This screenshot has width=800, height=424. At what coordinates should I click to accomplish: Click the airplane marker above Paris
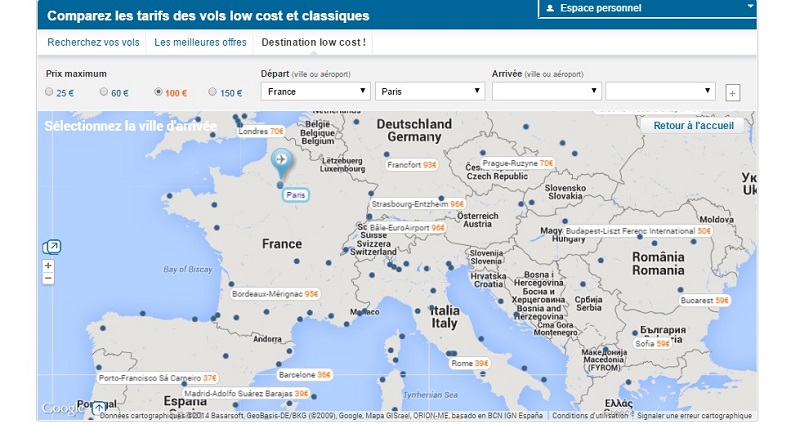click(279, 160)
